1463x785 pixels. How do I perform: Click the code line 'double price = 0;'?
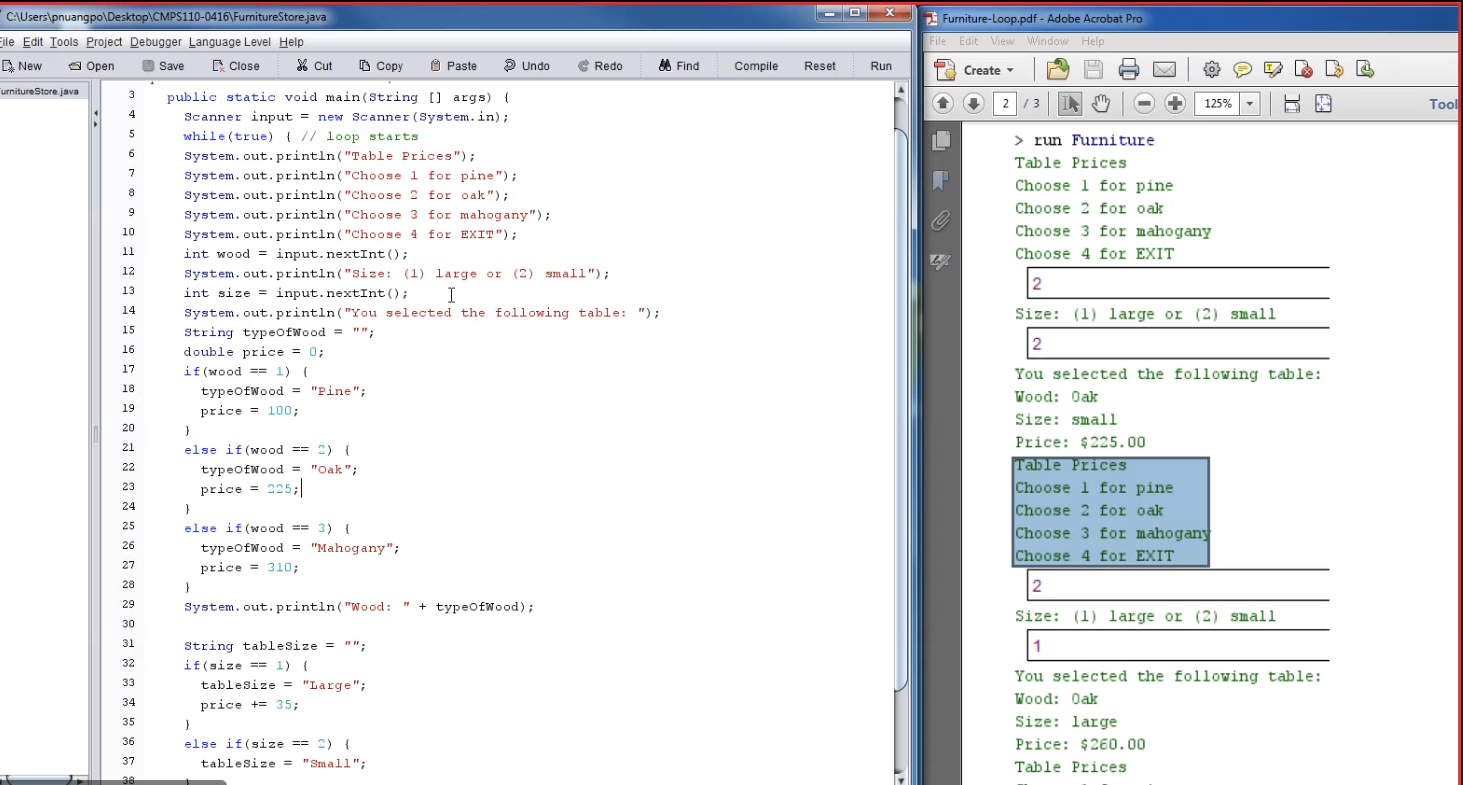point(254,352)
